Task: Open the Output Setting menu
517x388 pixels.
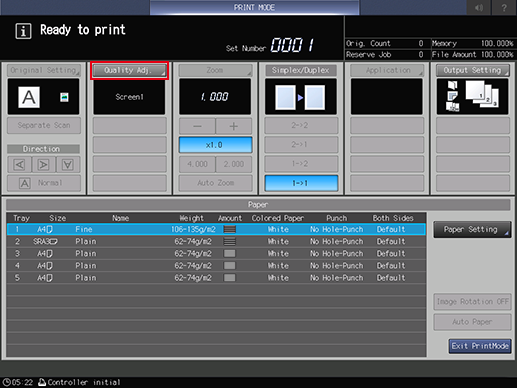Action: point(472,70)
